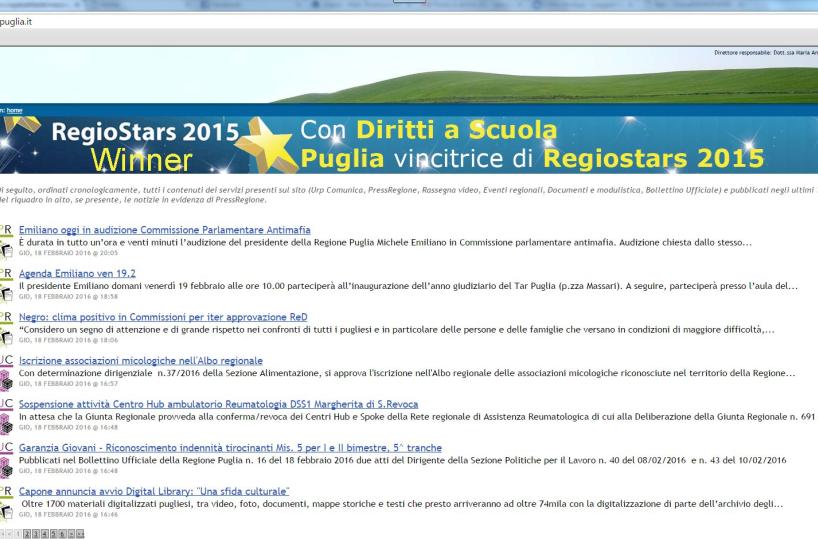Click the green hills header image
The image size is (818, 539).
pyautogui.click(x=409, y=75)
